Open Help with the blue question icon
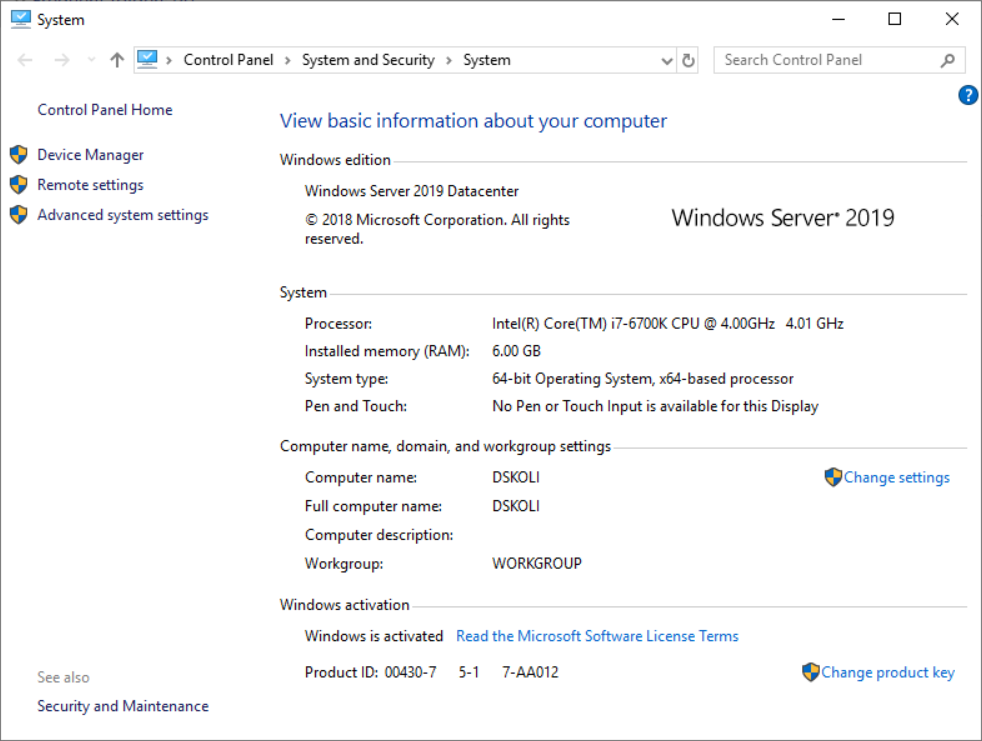The height and width of the screenshot is (741, 982). (x=968, y=95)
